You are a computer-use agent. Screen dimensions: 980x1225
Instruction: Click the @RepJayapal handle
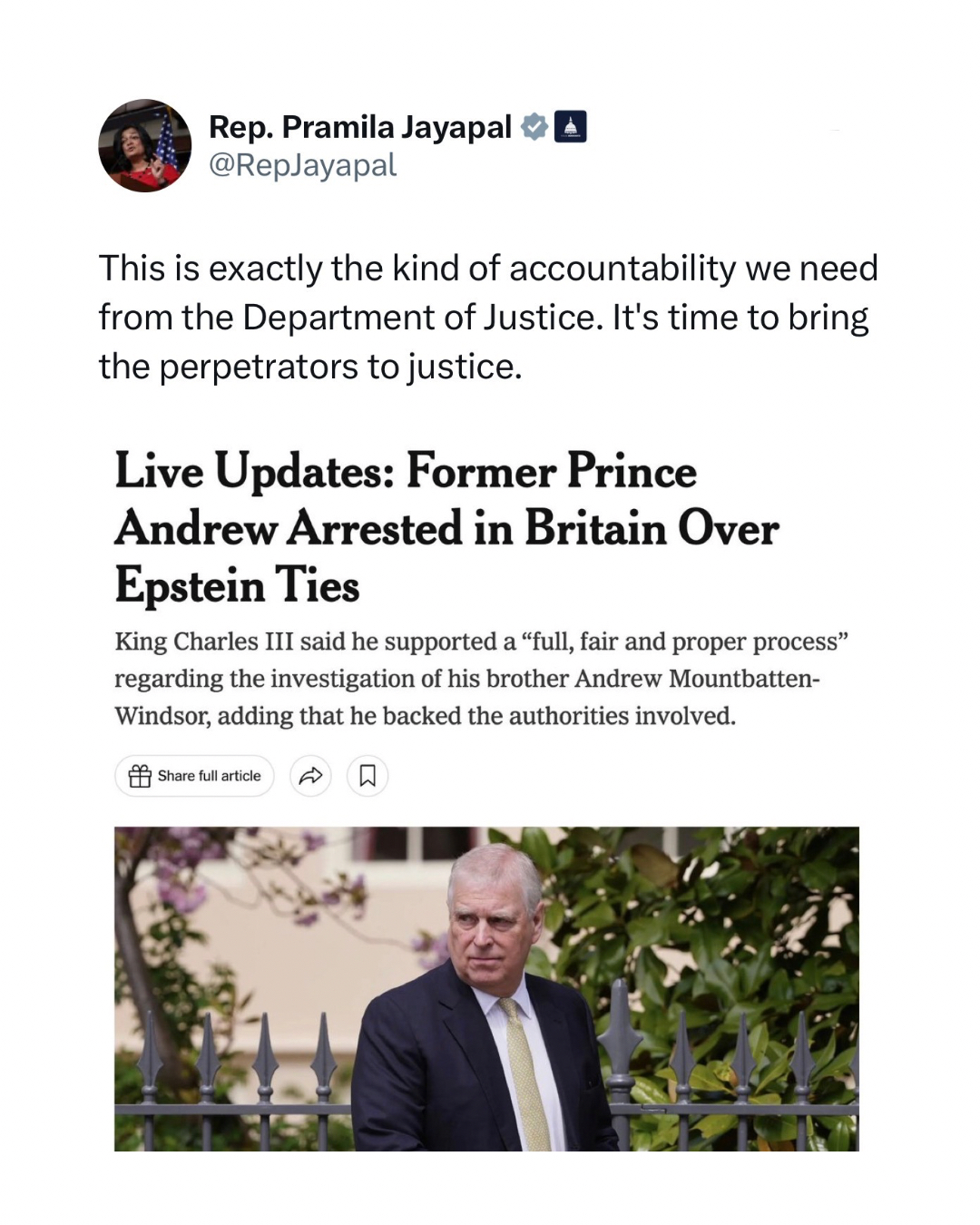point(303,165)
